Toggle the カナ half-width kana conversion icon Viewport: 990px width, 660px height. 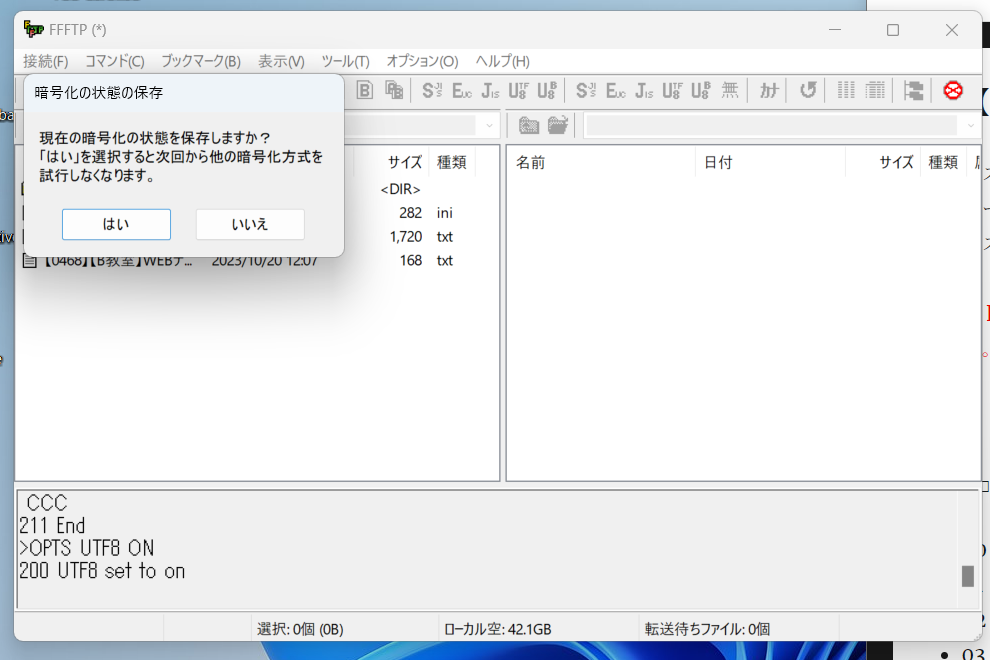pyautogui.click(x=769, y=90)
